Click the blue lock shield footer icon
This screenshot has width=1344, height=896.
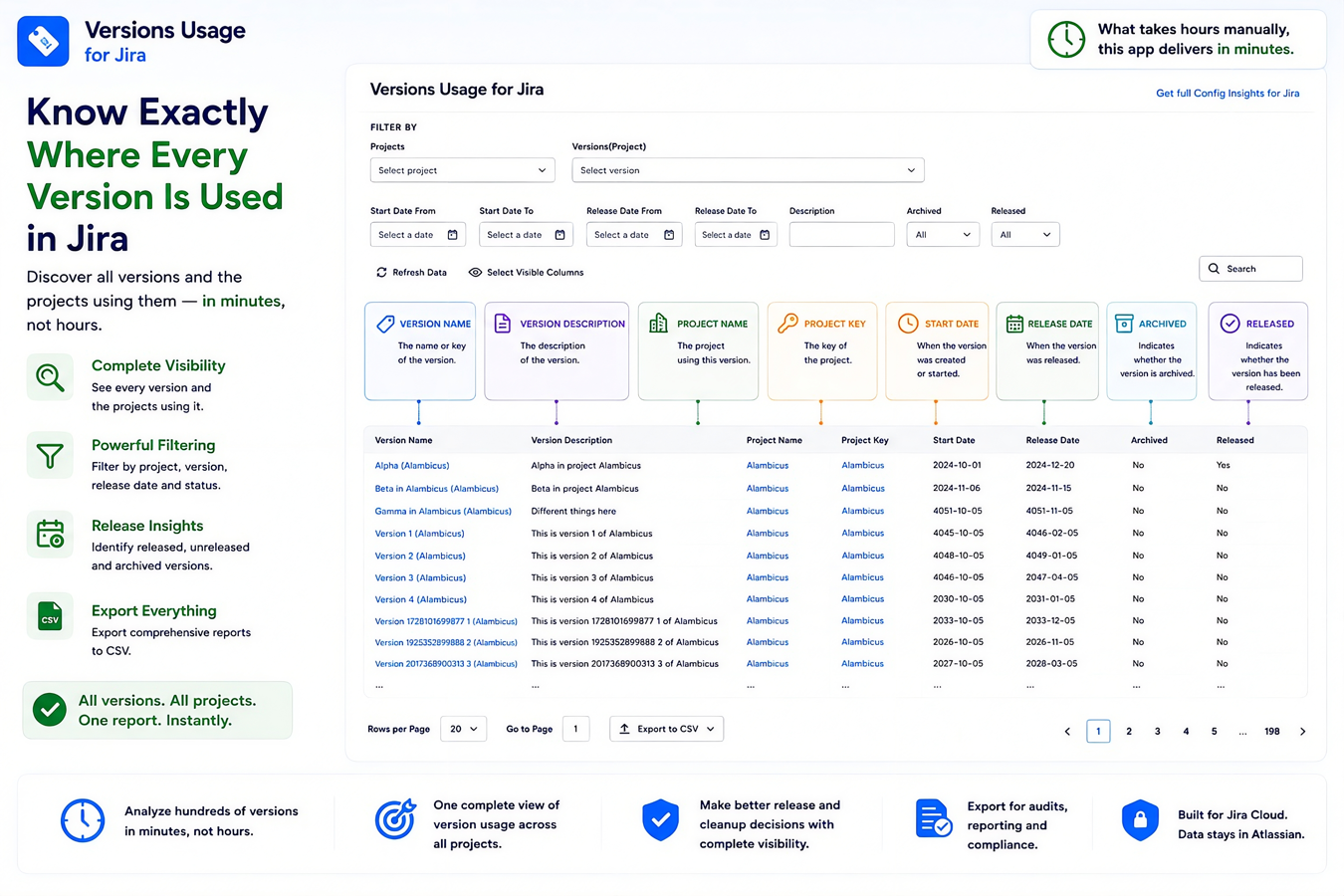pyautogui.click(x=1140, y=820)
